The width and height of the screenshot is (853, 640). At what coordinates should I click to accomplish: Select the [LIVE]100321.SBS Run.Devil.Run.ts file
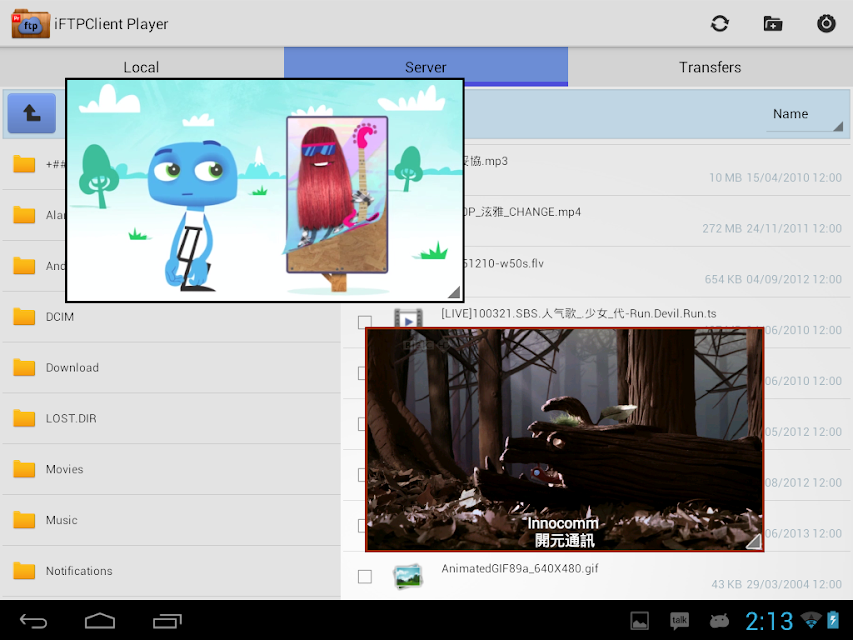(579, 313)
